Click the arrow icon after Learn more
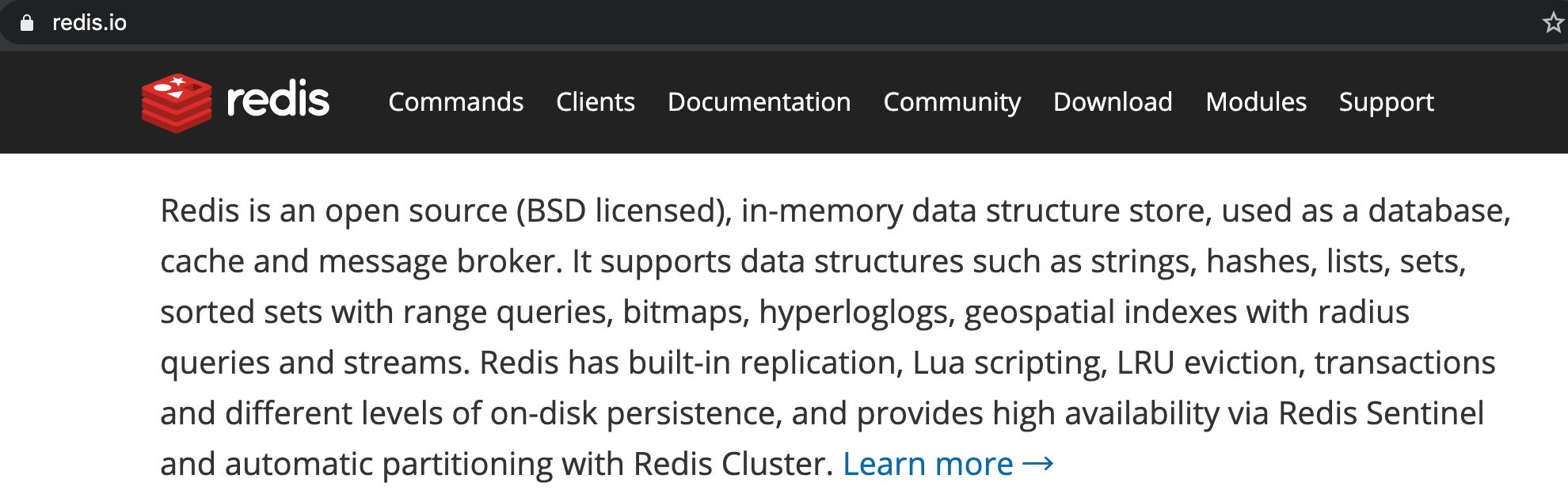Viewport: 1568px width, 494px height. tap(1038, 464)
